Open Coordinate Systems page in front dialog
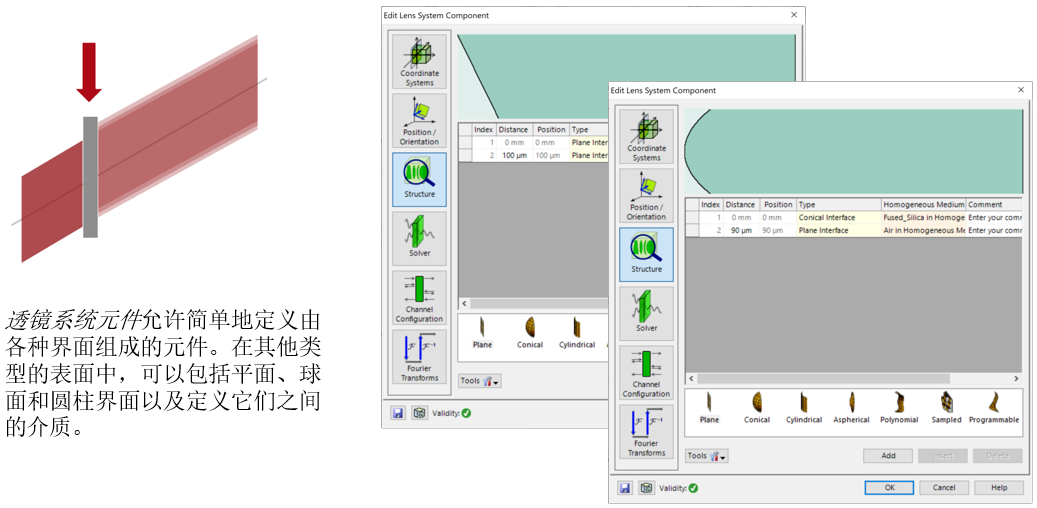Viewport: 1037px width, 508px height. tap(646, 136)
